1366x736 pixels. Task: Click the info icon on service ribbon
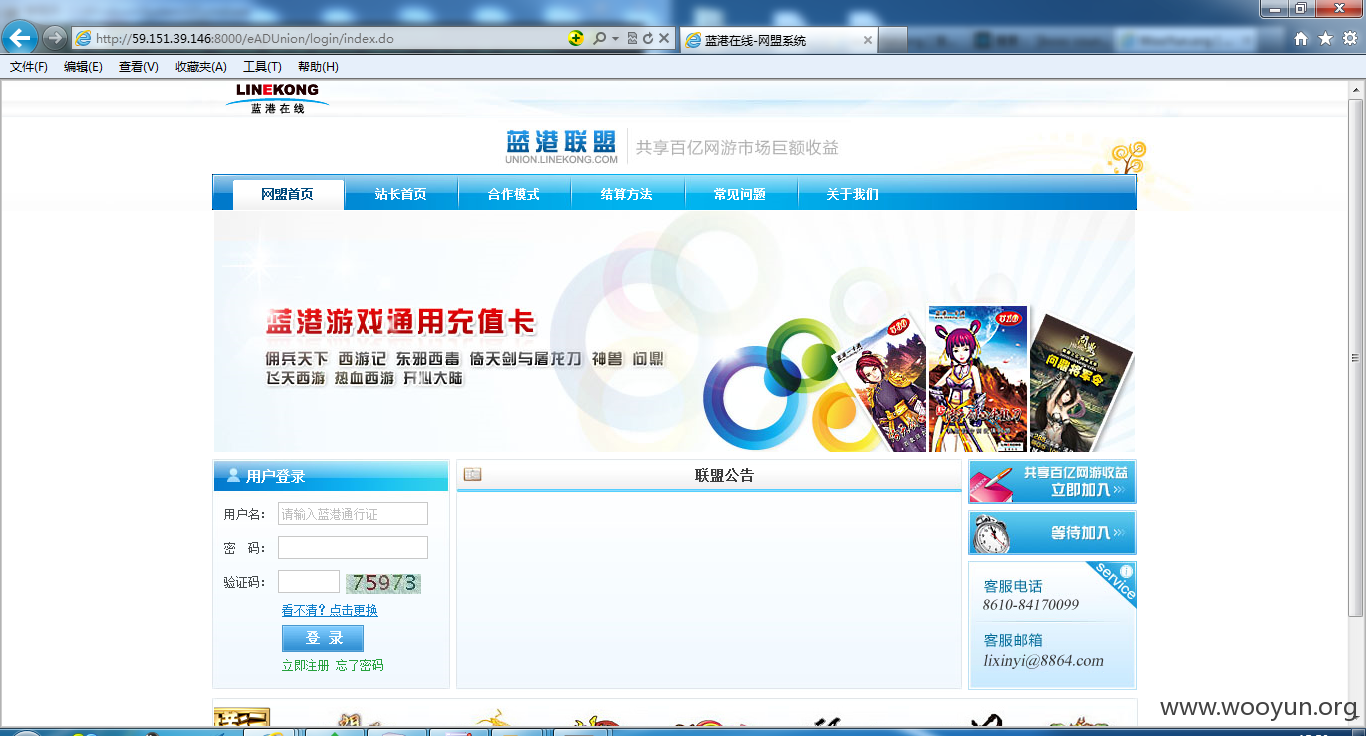pos(1126,571)
